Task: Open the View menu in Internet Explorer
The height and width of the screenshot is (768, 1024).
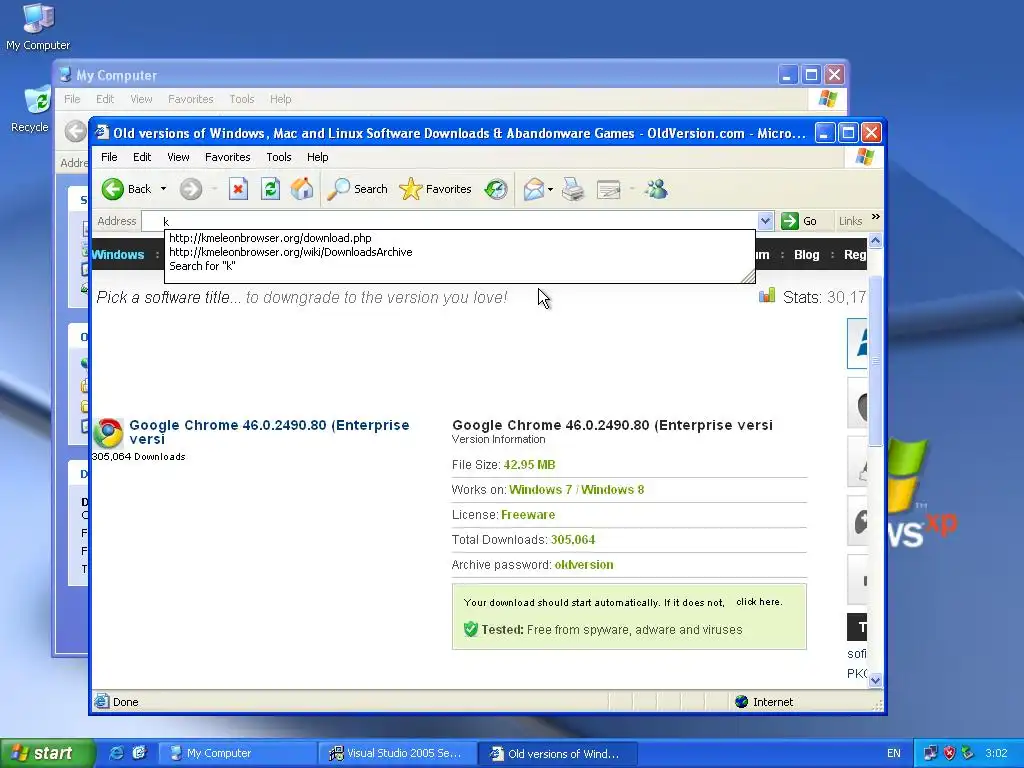Action: (x=178, y=157)
